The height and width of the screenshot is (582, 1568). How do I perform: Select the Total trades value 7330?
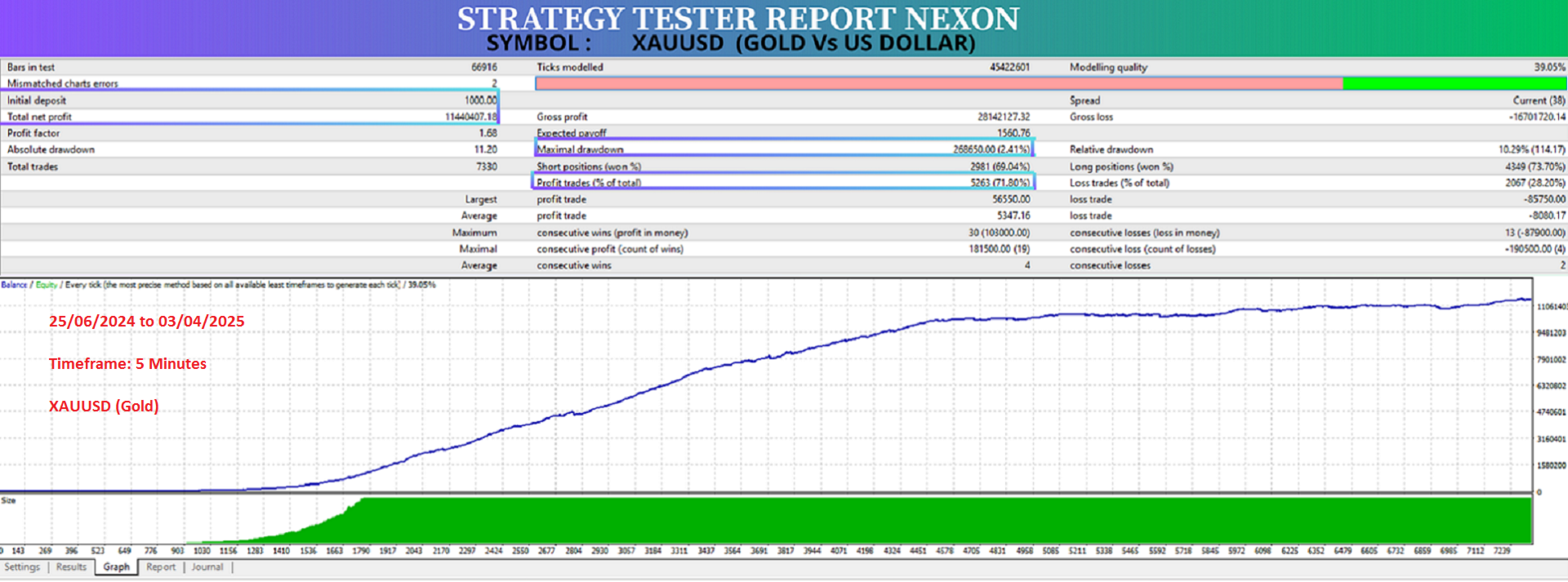(x=486, y=167)
